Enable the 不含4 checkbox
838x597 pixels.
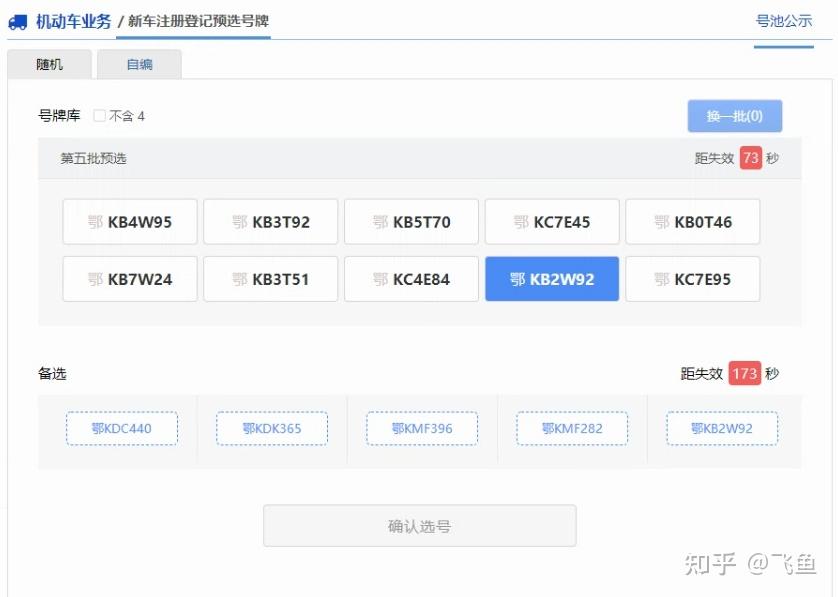(98, 115)
